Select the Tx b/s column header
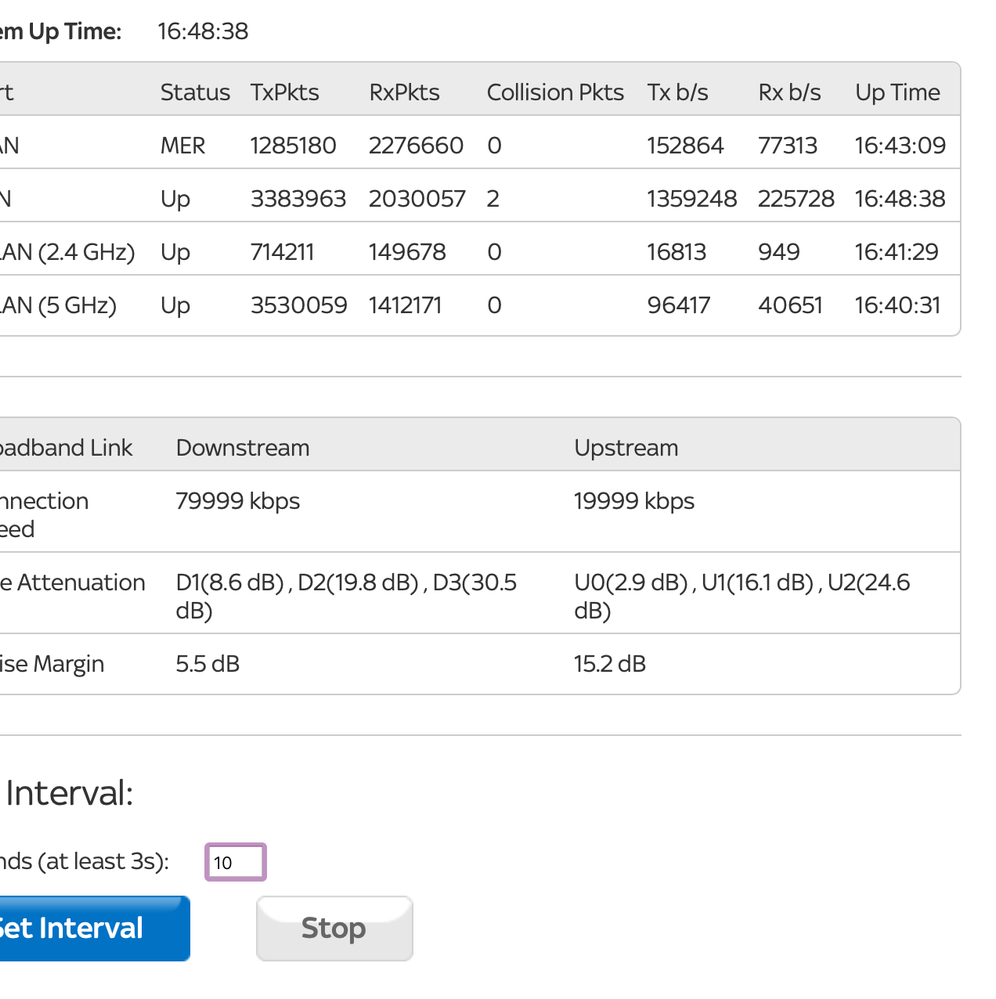Viewport: 996px width, 999px height. pos(678,93)
